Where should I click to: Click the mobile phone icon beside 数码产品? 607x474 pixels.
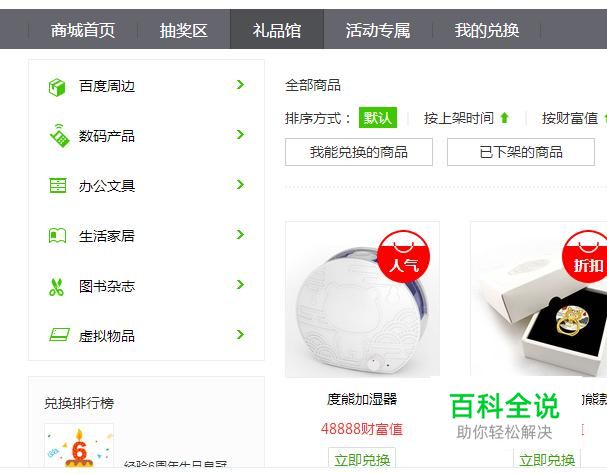[x=59, y=136]
